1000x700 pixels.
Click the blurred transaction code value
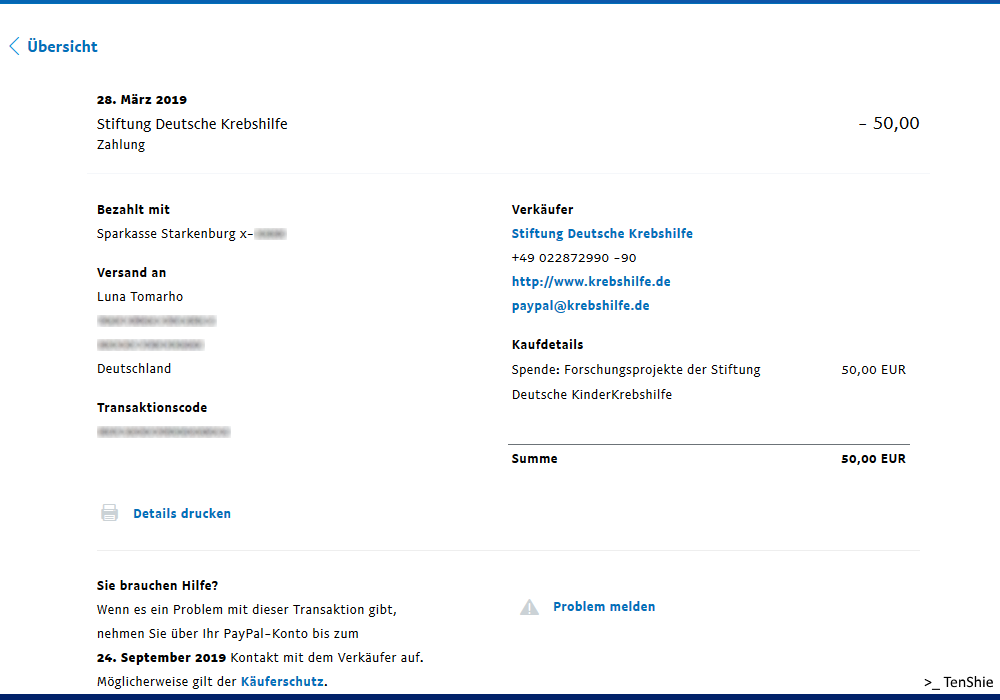pos(163,432)
